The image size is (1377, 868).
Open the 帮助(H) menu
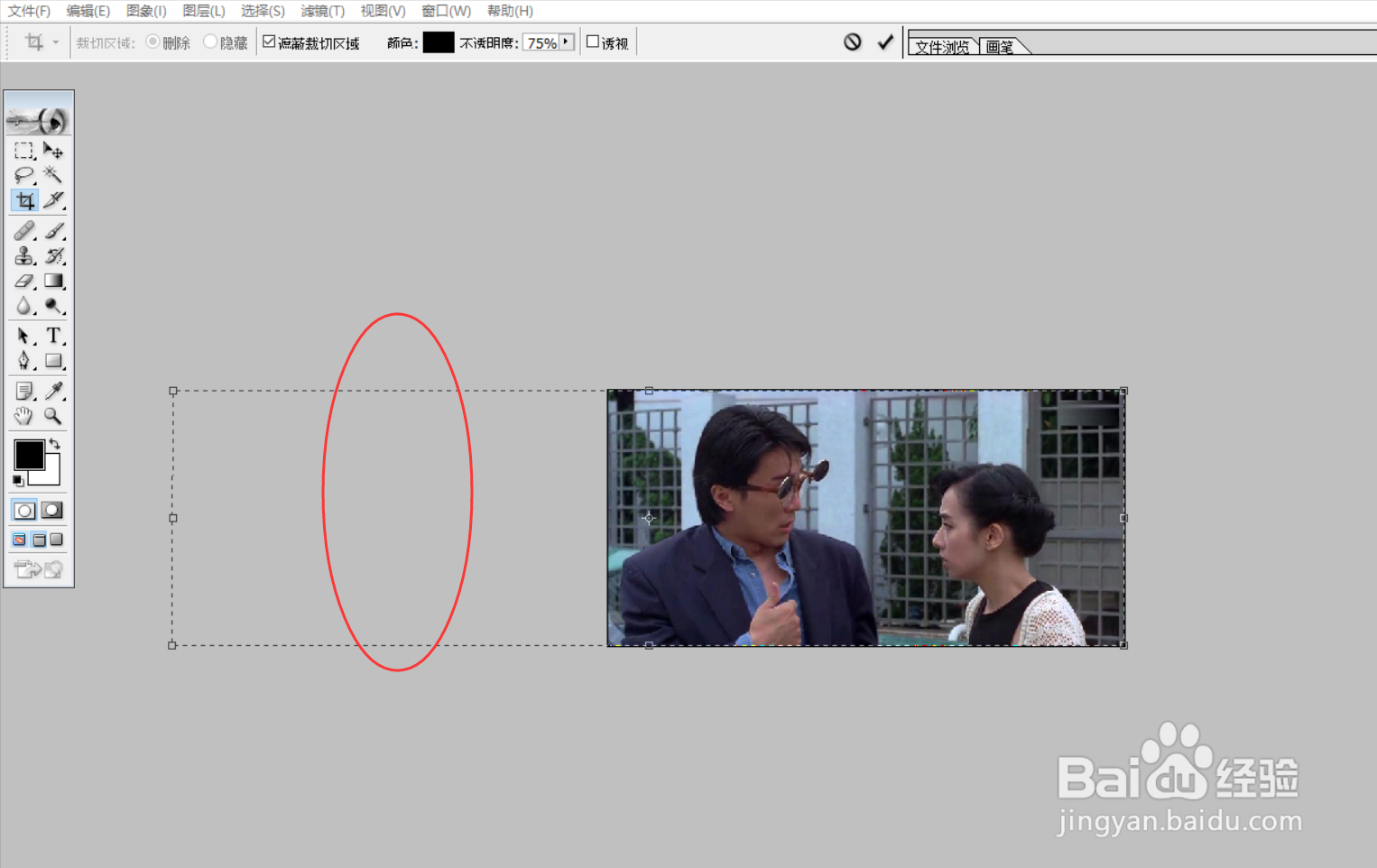point(510,11)
